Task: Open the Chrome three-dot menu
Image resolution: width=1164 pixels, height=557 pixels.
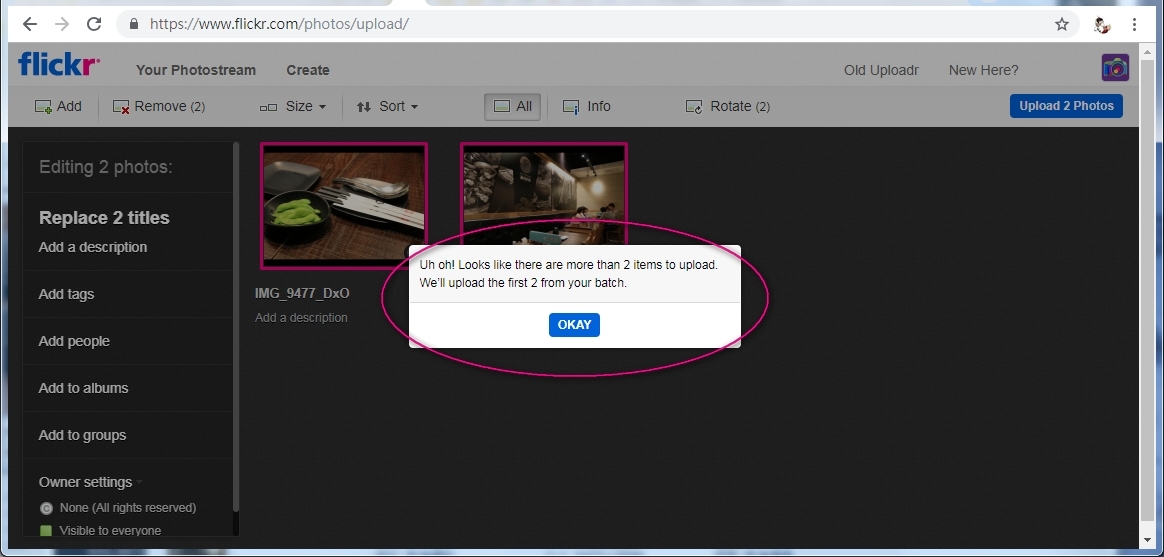Action: click(x=1134, y=25)
